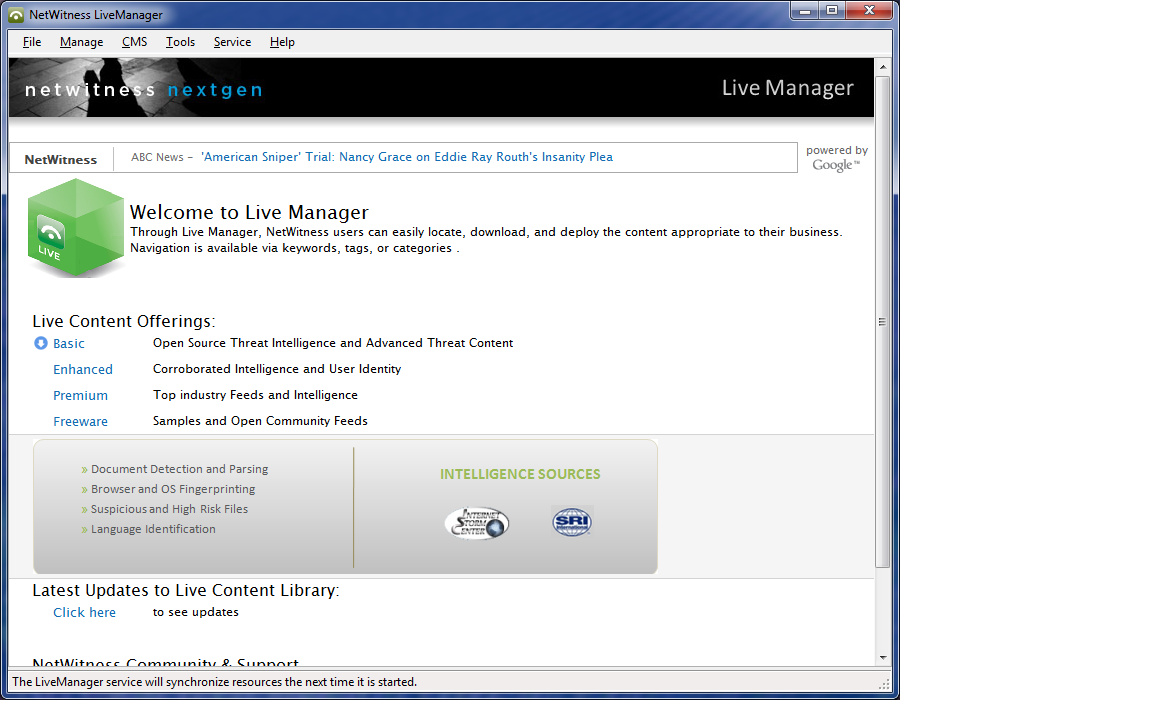Open the American Sniper Trial news headline
The height and width of the screenshot is (720, 1152).
pyautogui.click(x=411, y=157)
